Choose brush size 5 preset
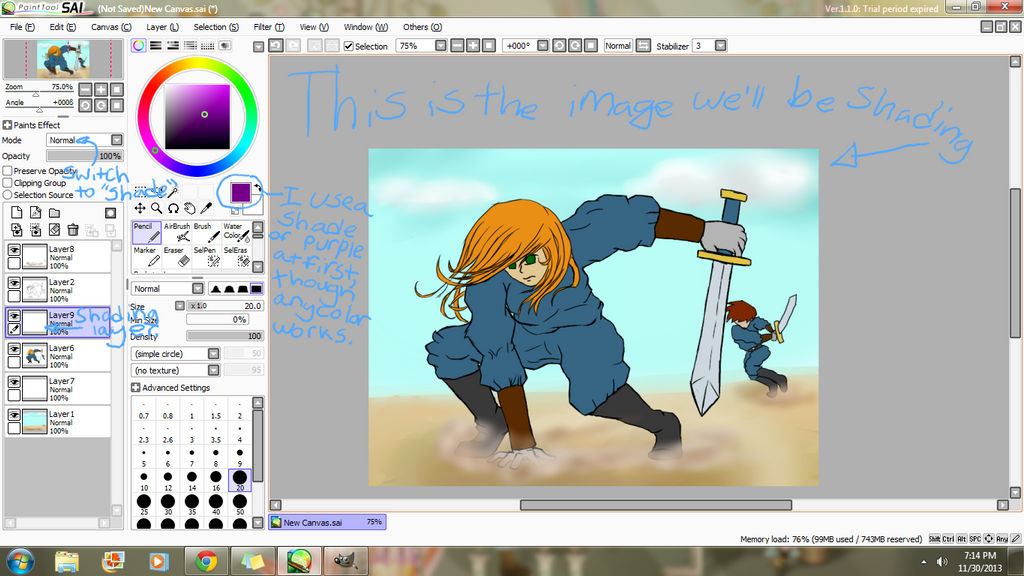The height and width of the screenshot is (576, 1024). [144, 456]
